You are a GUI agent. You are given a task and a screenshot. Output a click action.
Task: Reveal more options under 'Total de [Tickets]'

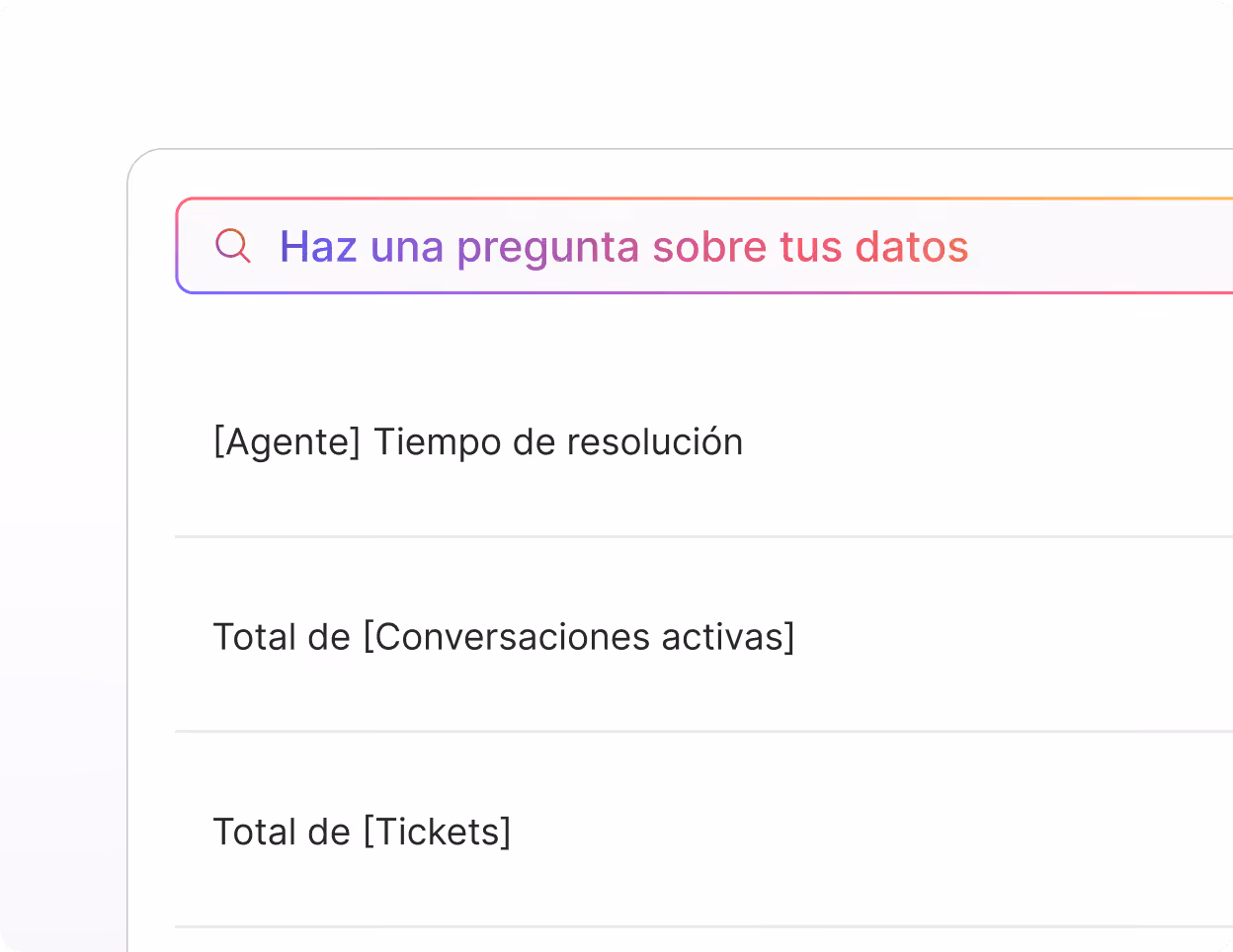(x=363, y=832)
